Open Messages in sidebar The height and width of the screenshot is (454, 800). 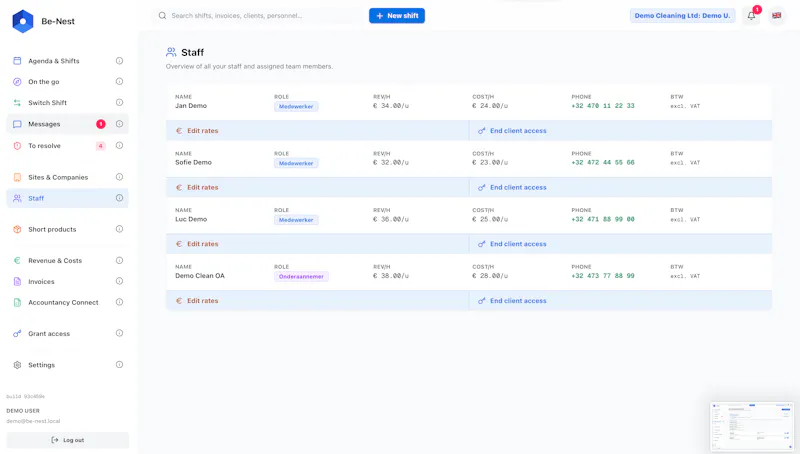67,124
